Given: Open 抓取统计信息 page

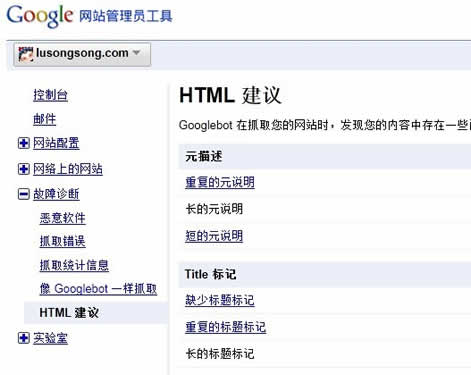Looking at the screenshot, I should tap(74, 265).
